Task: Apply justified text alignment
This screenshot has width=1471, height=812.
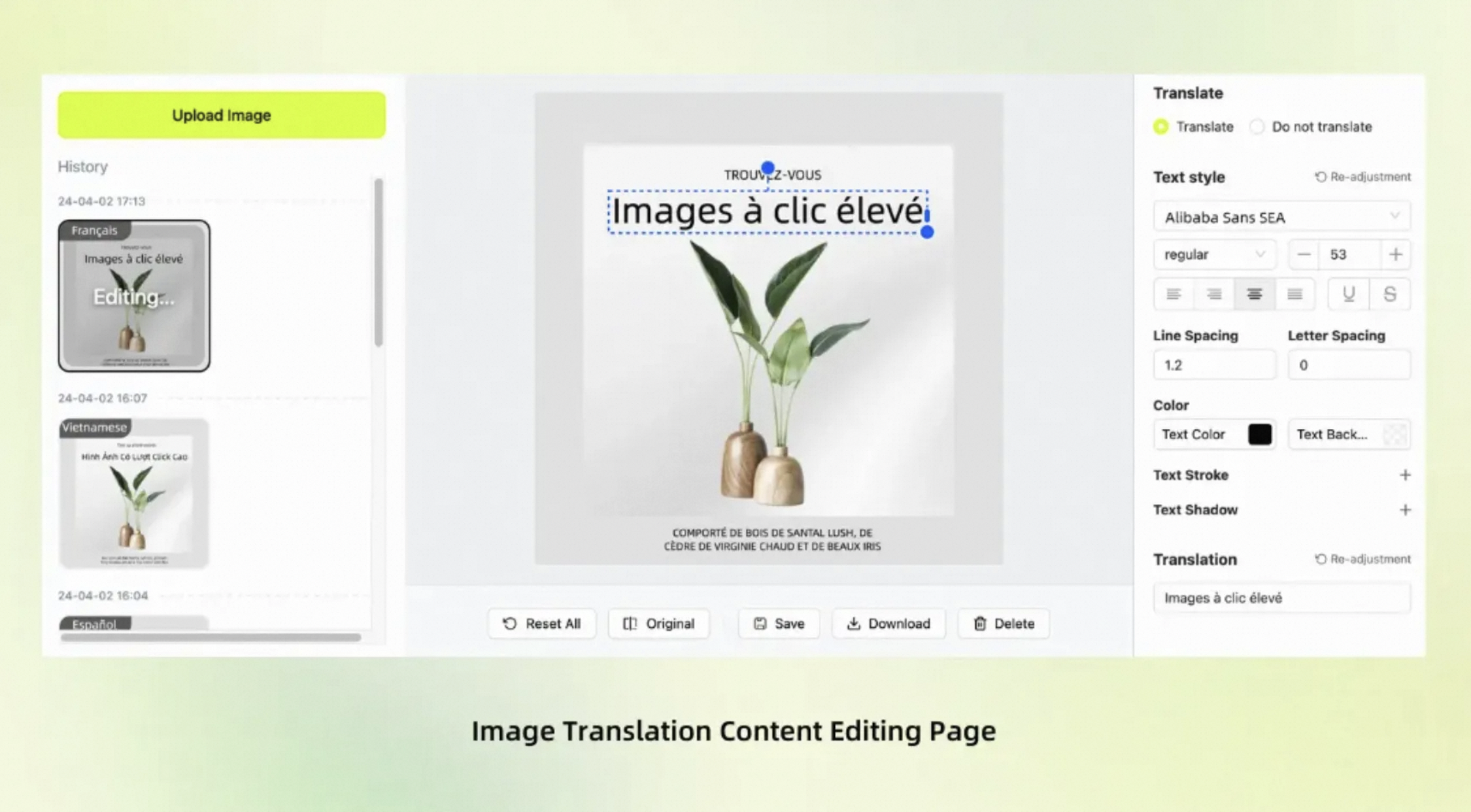Action: [x=1296, y=294]
